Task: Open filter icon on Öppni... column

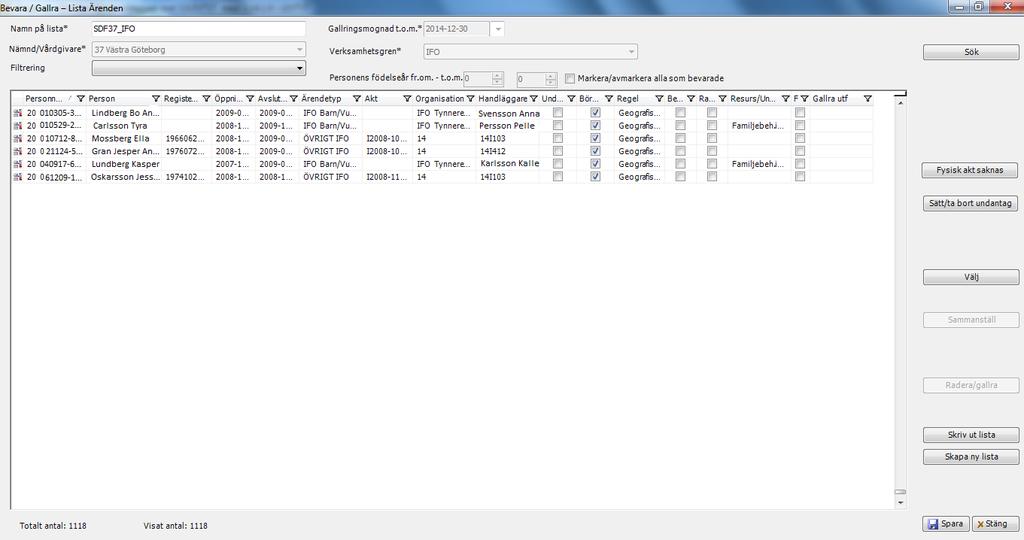Action: (x=250, y=99)
